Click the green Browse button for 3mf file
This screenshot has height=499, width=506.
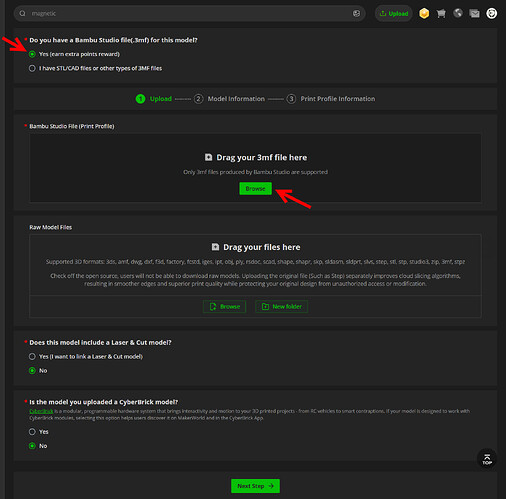tap(255, 189)
